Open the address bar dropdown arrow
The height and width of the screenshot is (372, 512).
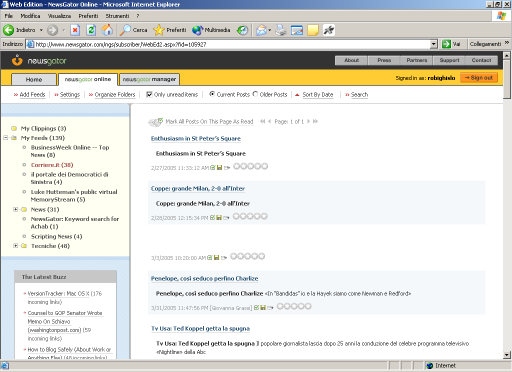pos(433,44)
